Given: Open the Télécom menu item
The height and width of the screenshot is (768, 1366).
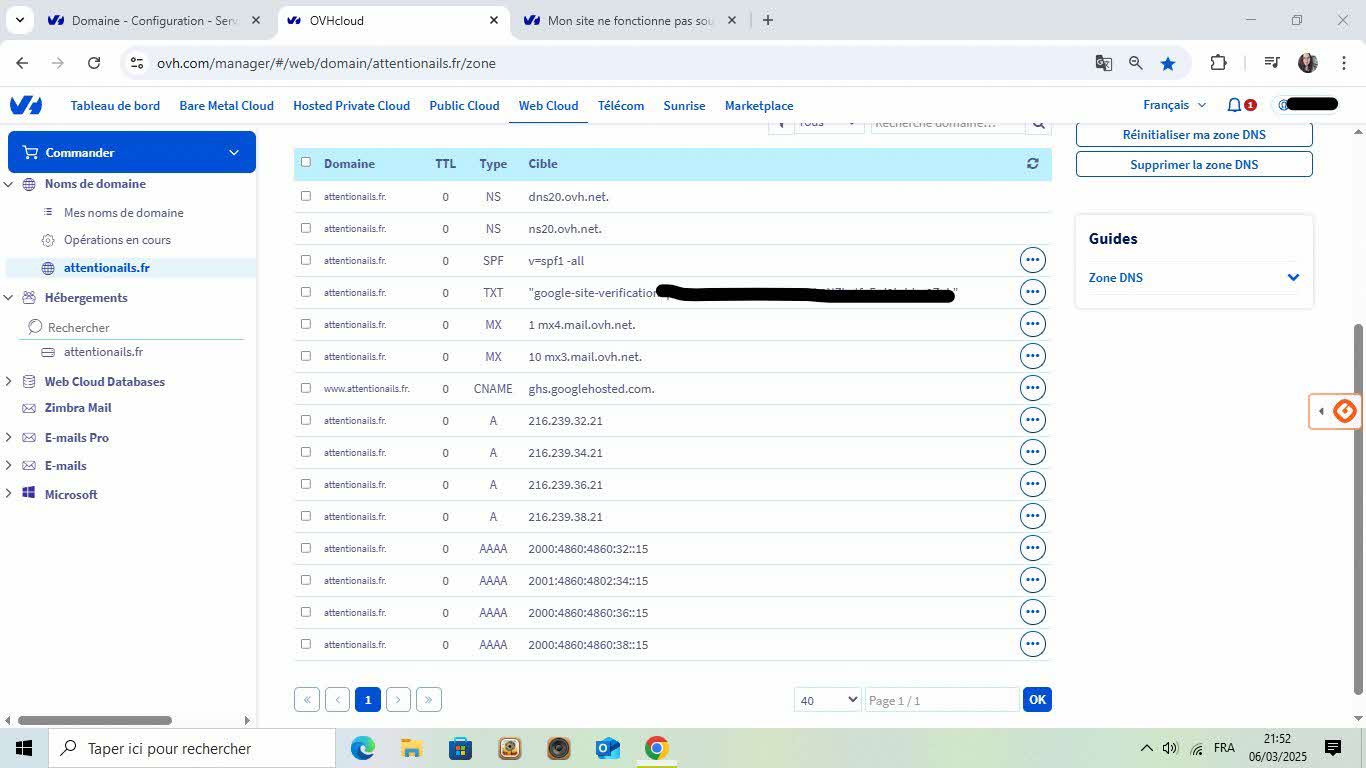Looking at the screenshot, I should tap(621, 105).
